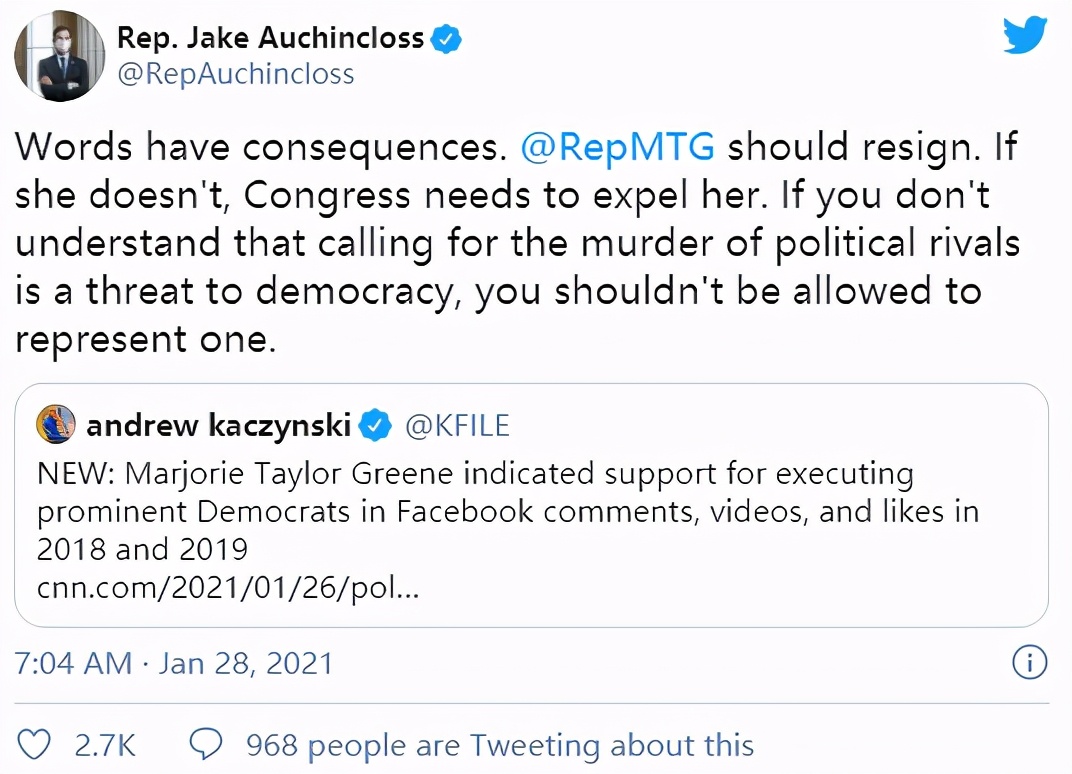The height and width of the screenshot is (774, 1072).
Task: Open Rep. Jake Auchincloss profile picture
Action: click(x=60, y=57)
